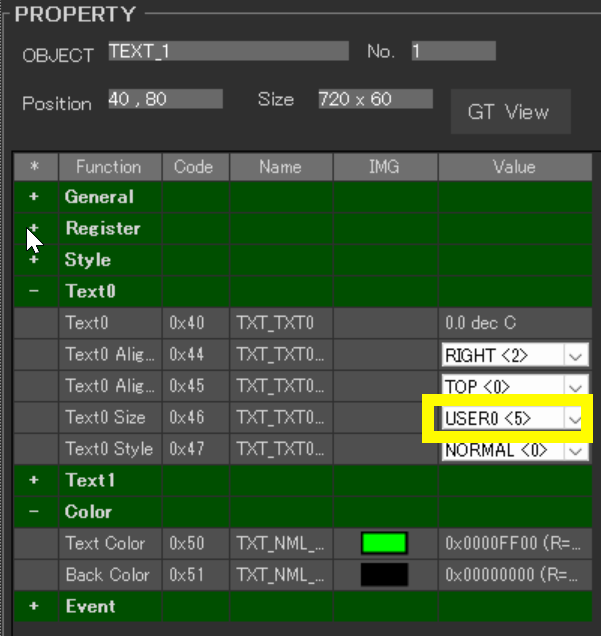Screen dimensions: 601x636
Task: Expand the Register section
Action: [35, 228]
